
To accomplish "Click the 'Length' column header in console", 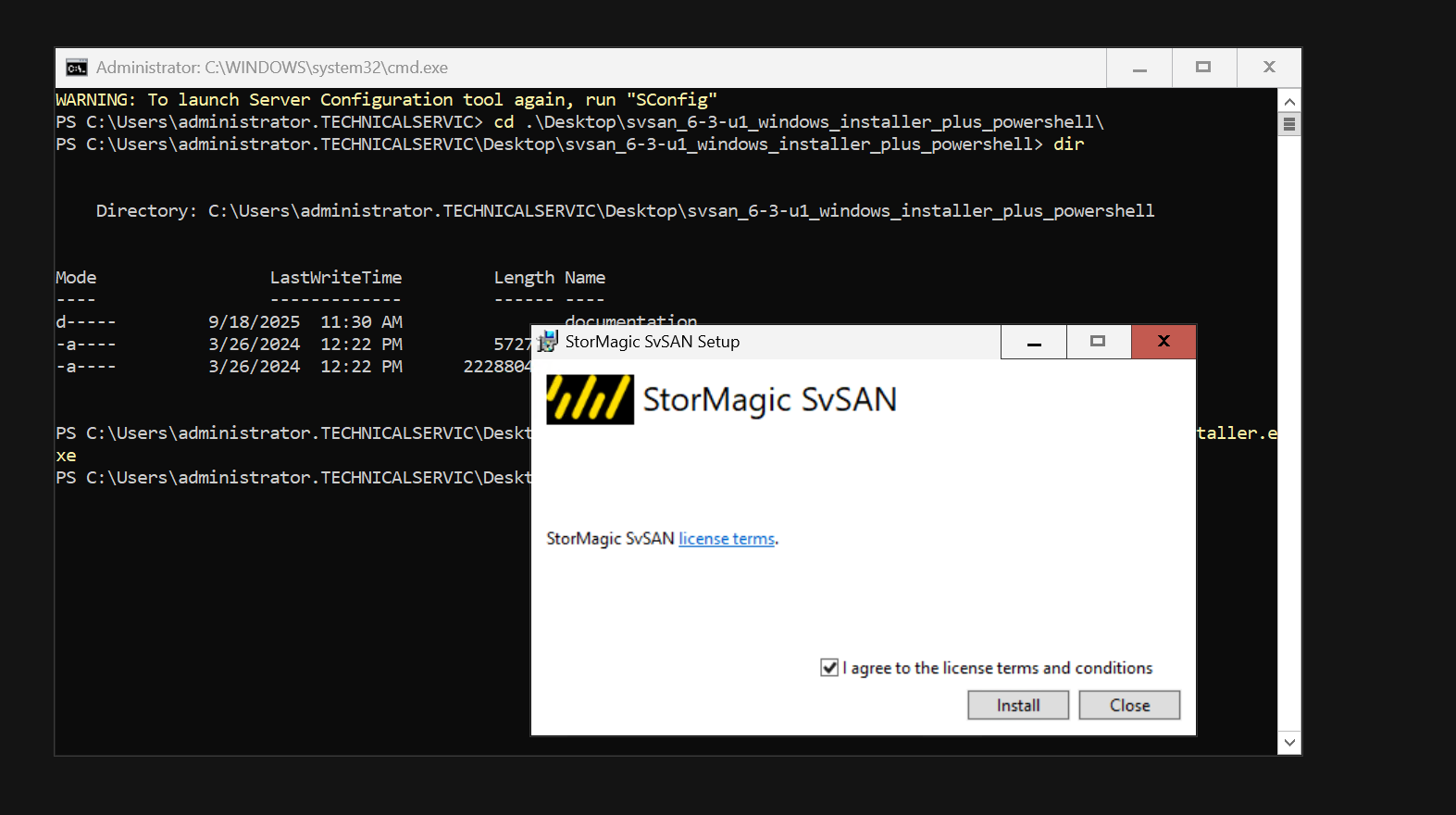I will pos(524,278).
